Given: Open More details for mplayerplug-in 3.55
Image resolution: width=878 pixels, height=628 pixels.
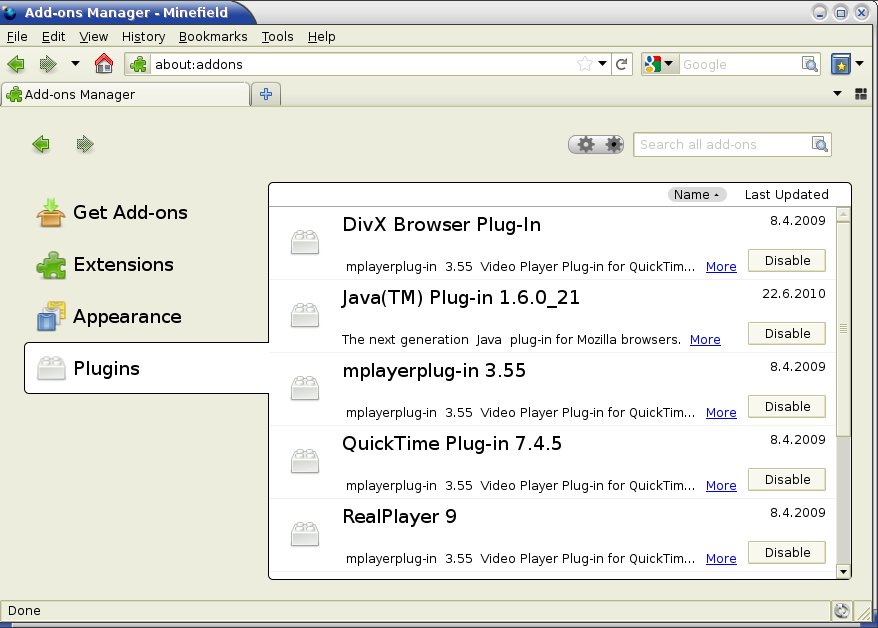Looking at the screenshot, I should 721,413.
